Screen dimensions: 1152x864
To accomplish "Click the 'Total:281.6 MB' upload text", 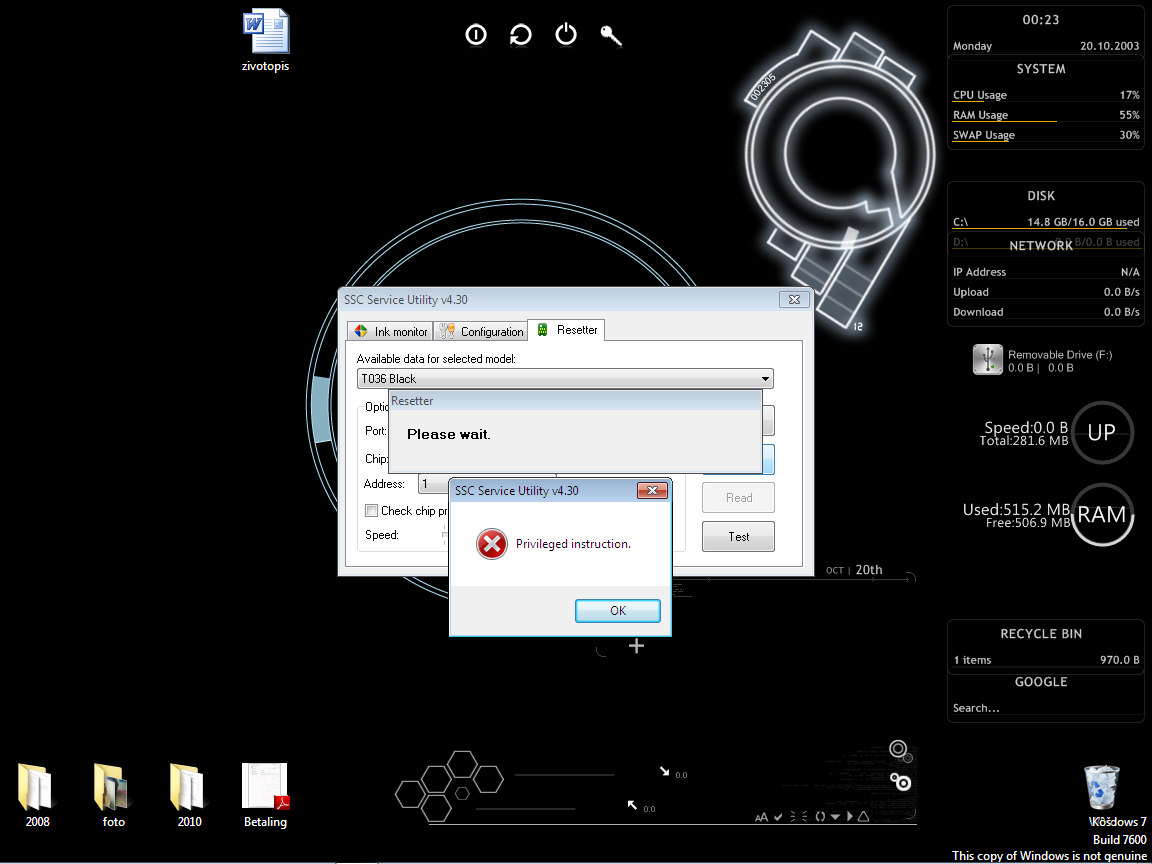I will [x=1023, y=441].
